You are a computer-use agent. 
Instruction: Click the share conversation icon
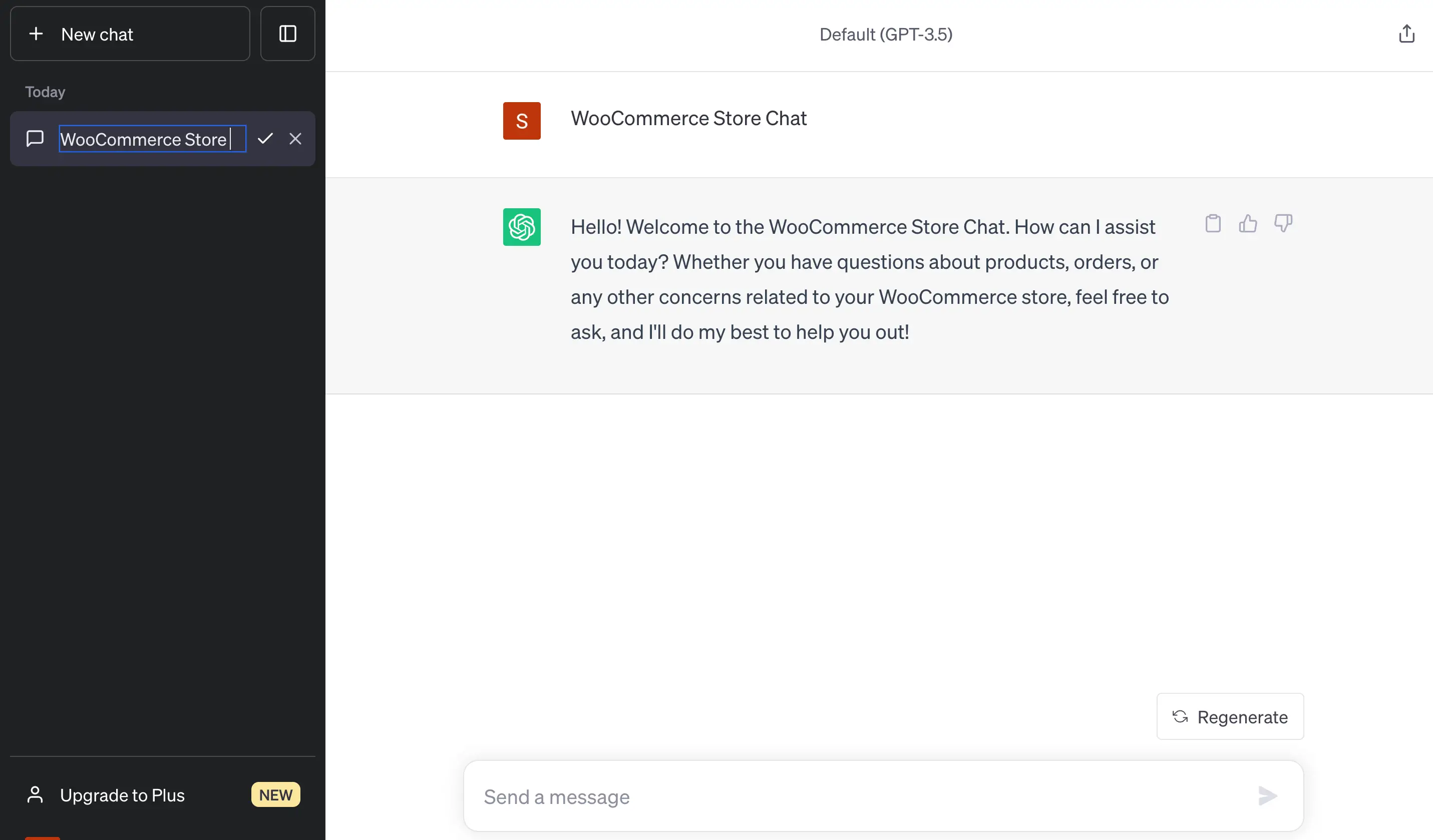[1406, 34]
